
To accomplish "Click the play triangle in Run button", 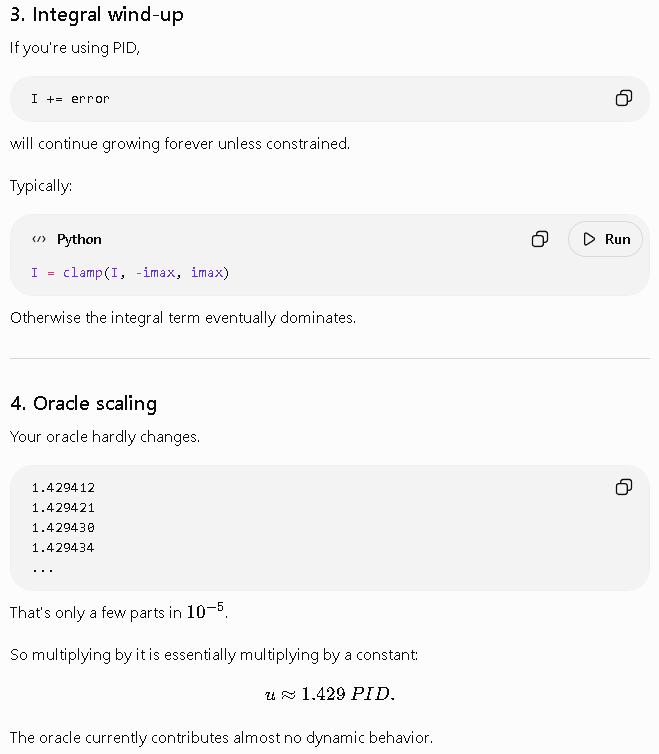I will click(589, 239).
